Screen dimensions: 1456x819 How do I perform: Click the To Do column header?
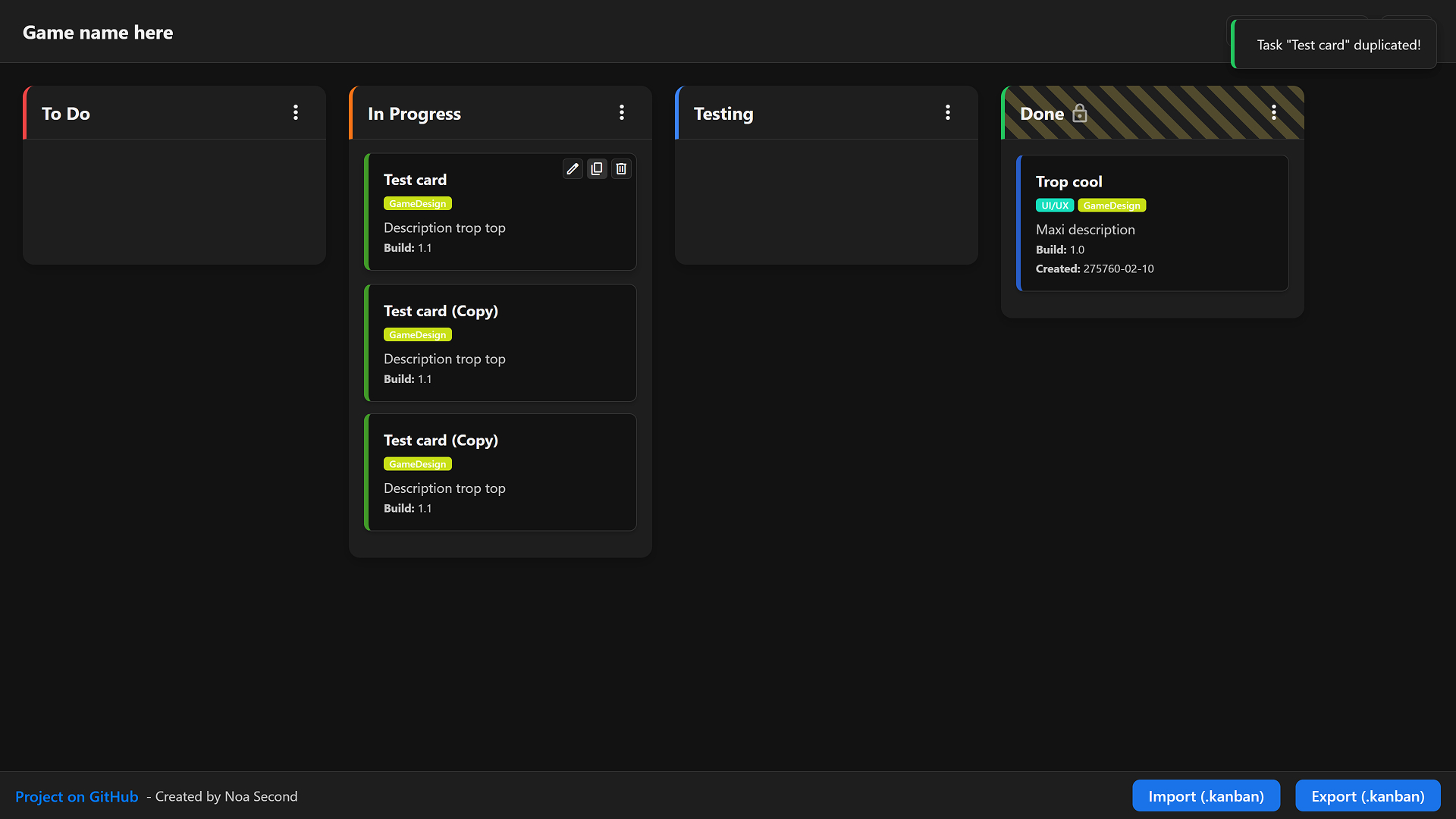[66, 114]
